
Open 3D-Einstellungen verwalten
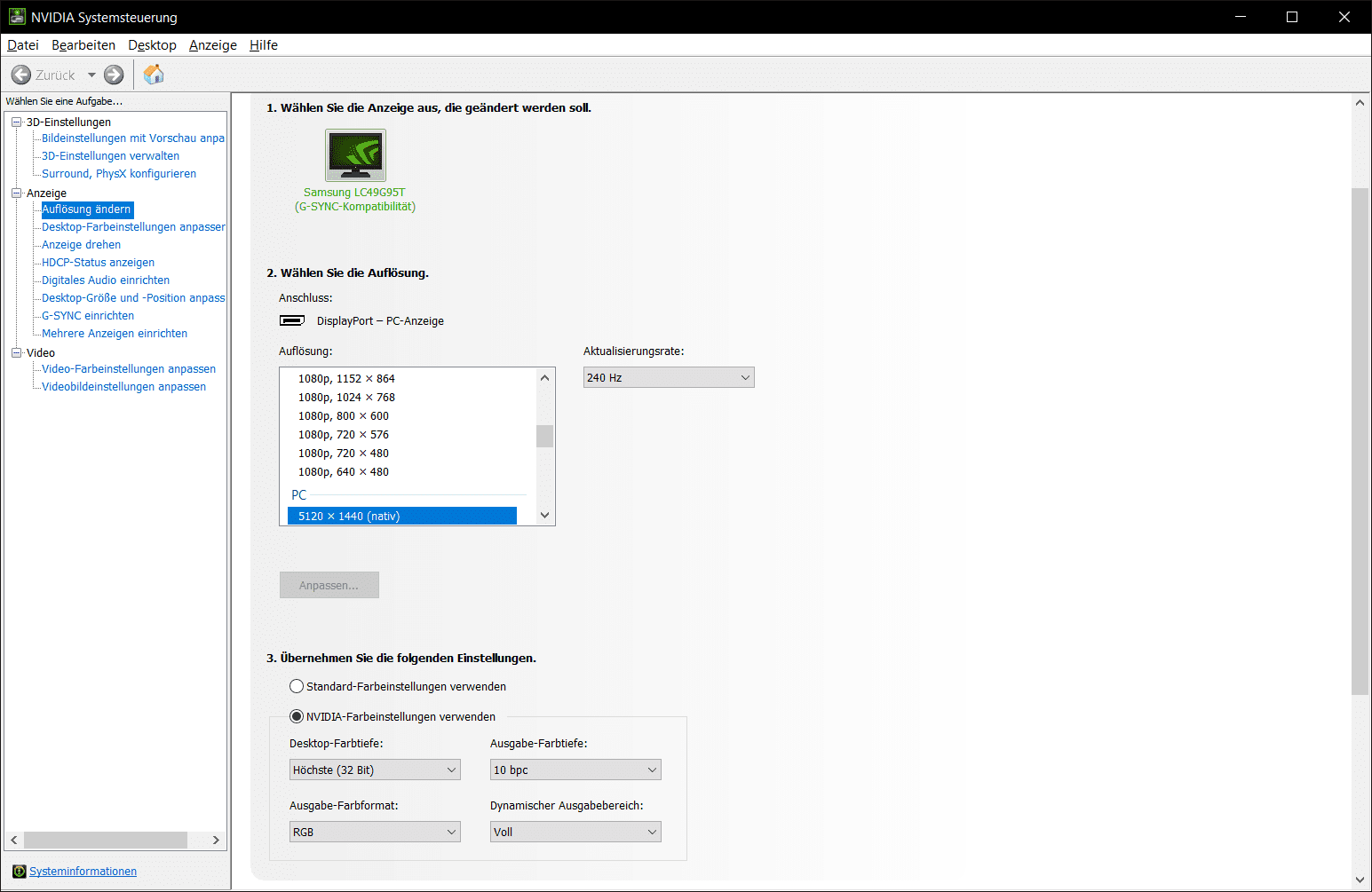tap(110, 156)
